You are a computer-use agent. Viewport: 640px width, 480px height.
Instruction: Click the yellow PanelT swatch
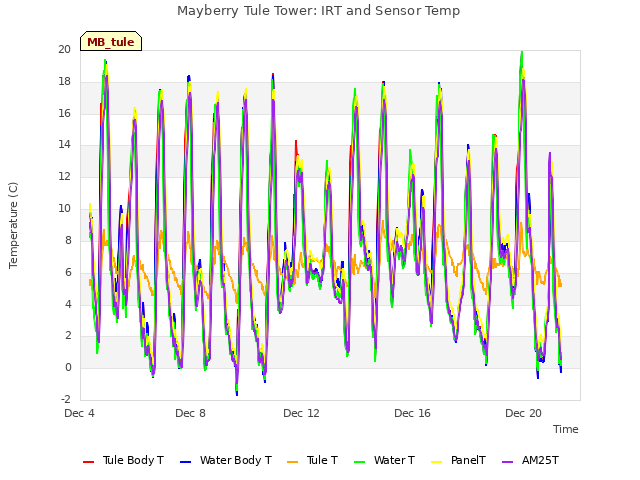[437, 462]
